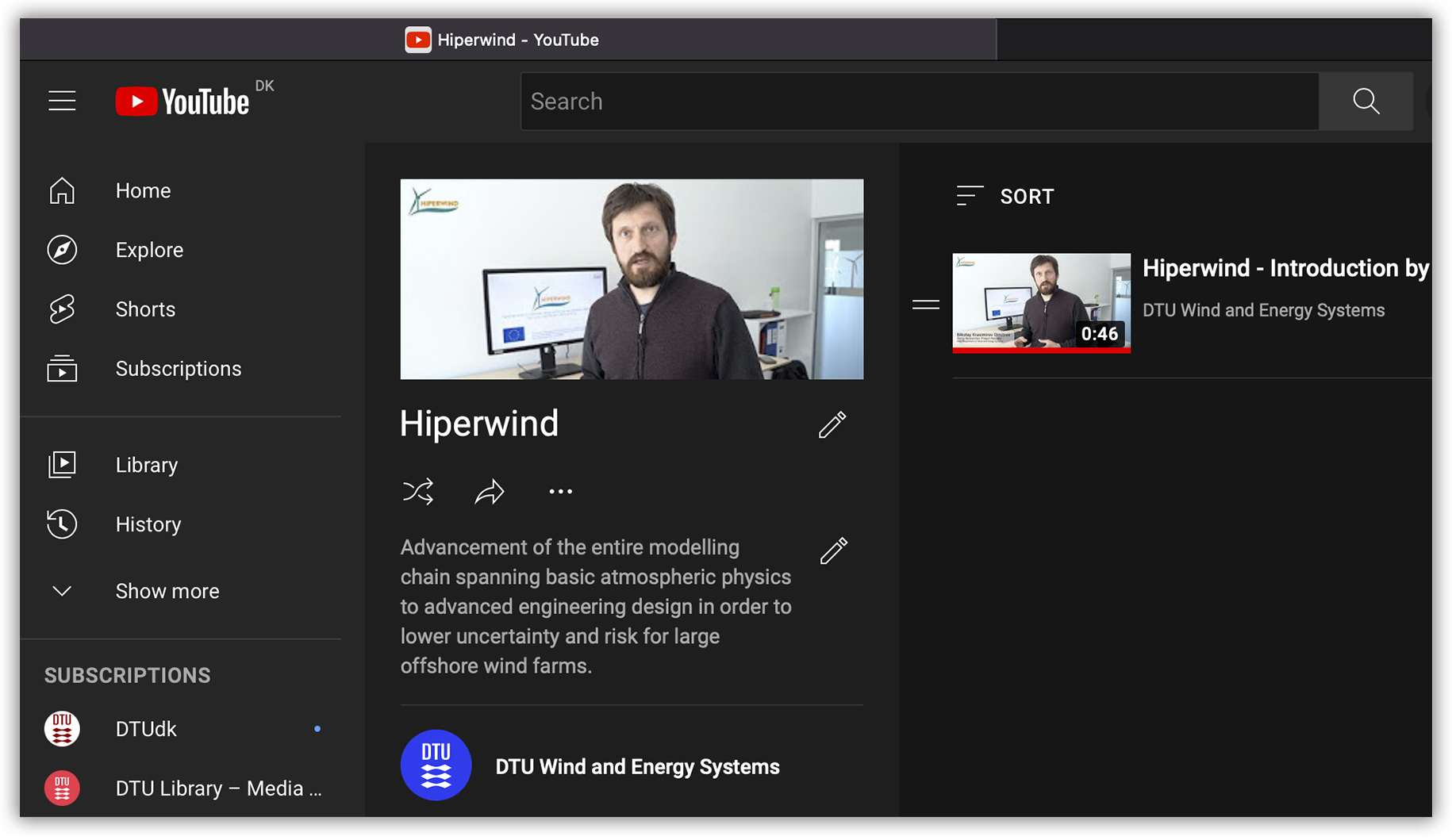Click the Shorts icon in sidebar

pos(62,309)
